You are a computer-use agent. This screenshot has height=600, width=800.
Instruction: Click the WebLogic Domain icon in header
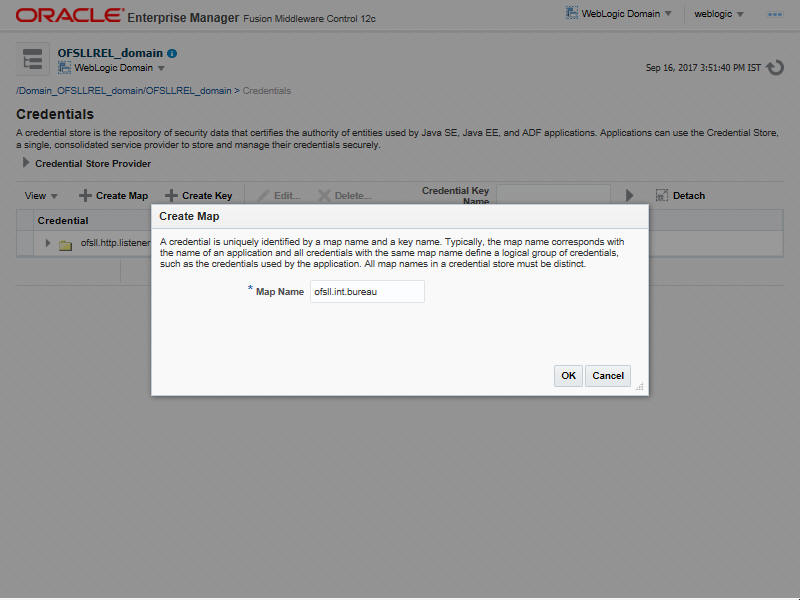tap(572, 13)
